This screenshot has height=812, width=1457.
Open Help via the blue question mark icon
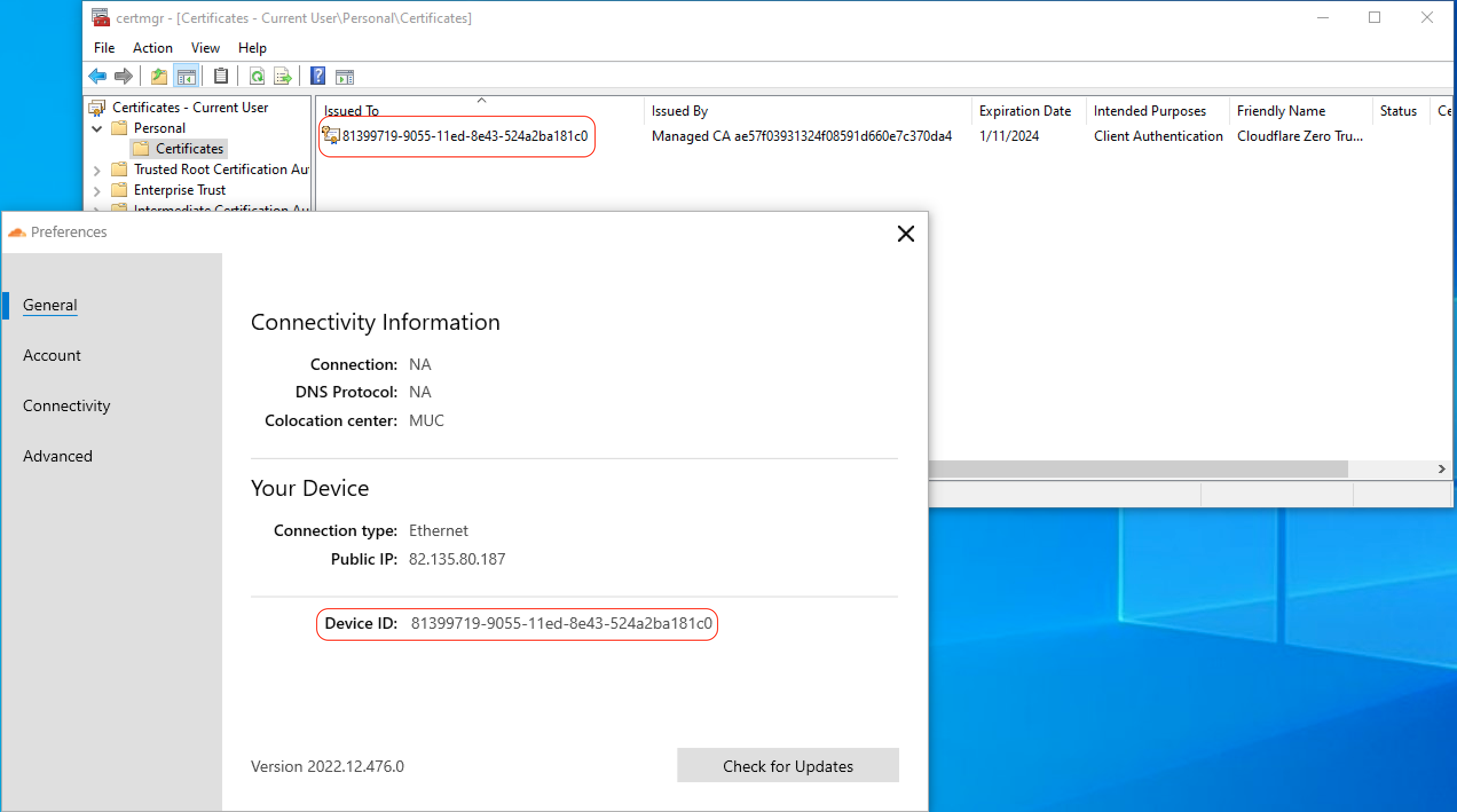(x=317, y=76)
